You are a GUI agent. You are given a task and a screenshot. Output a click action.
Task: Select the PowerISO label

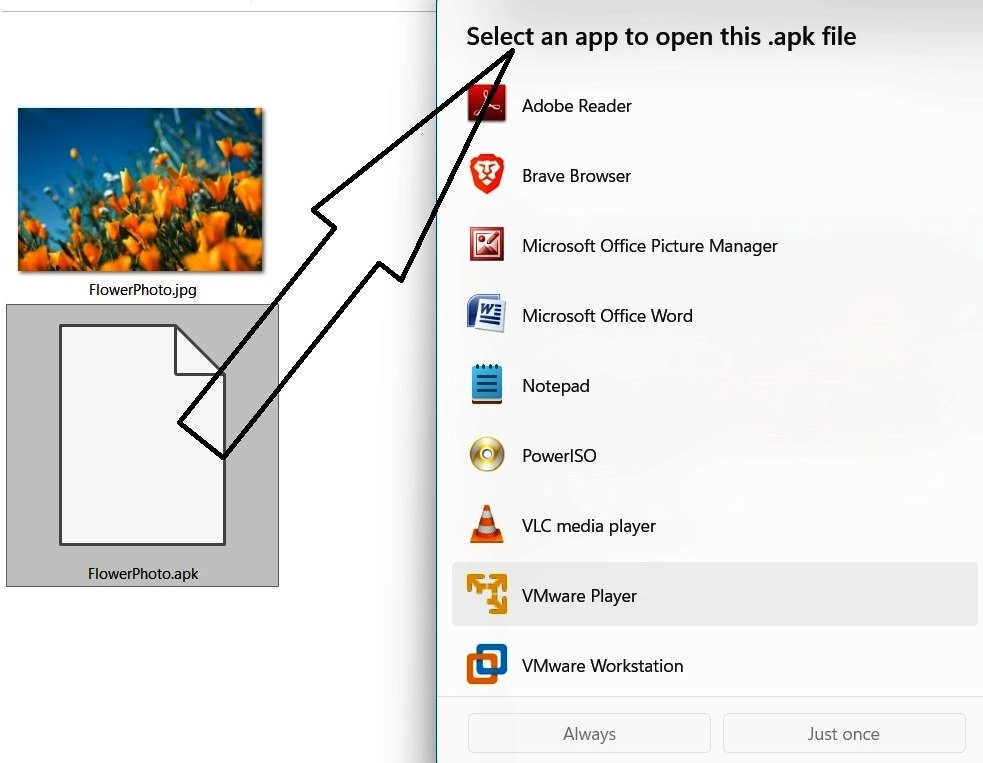(559, 456)
